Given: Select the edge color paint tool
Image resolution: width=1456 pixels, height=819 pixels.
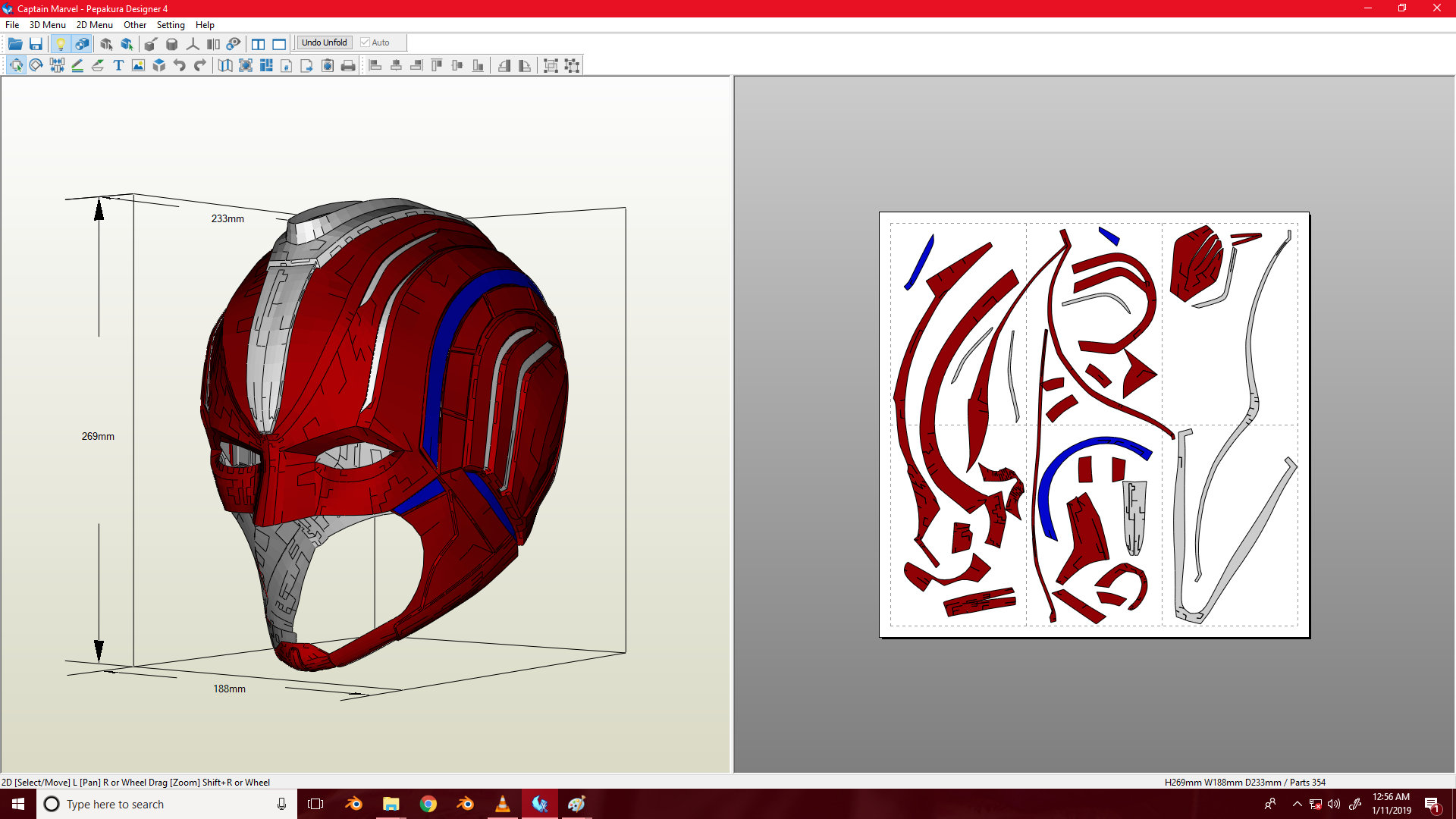Looking at the screenshot, I should coord(98,65).
